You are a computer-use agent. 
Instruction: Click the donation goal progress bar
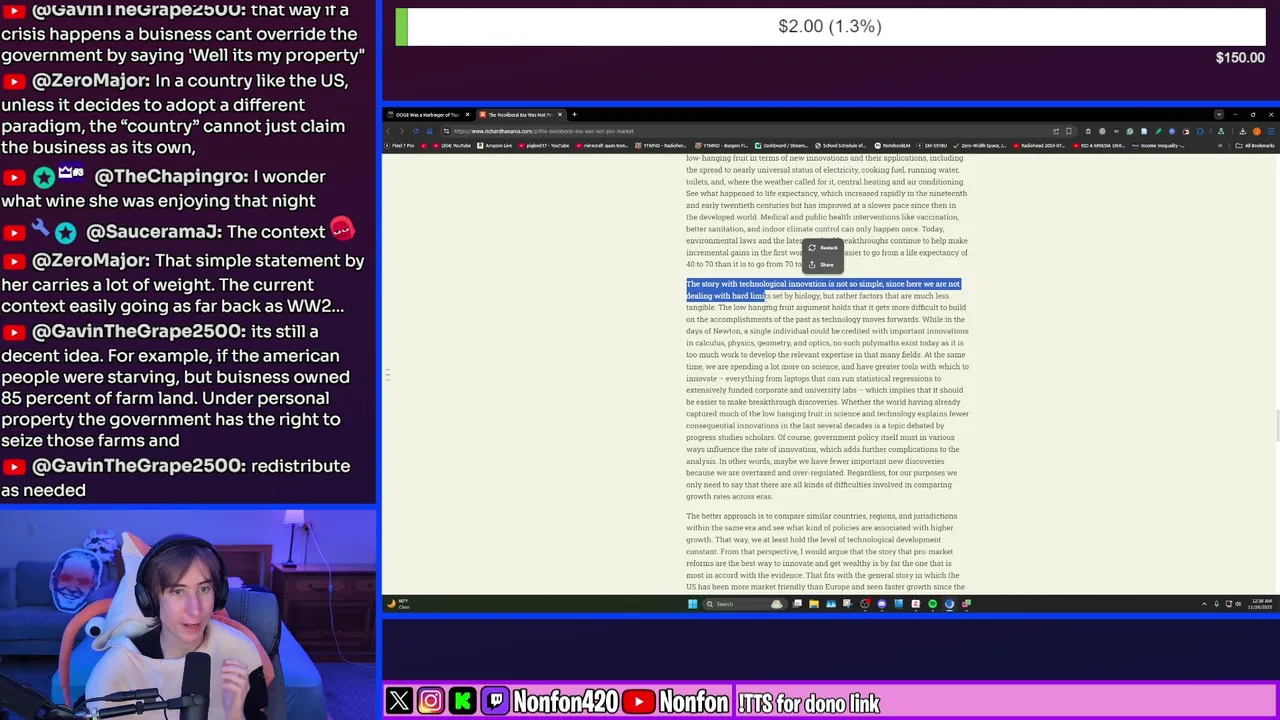click(x=830, y=26)
